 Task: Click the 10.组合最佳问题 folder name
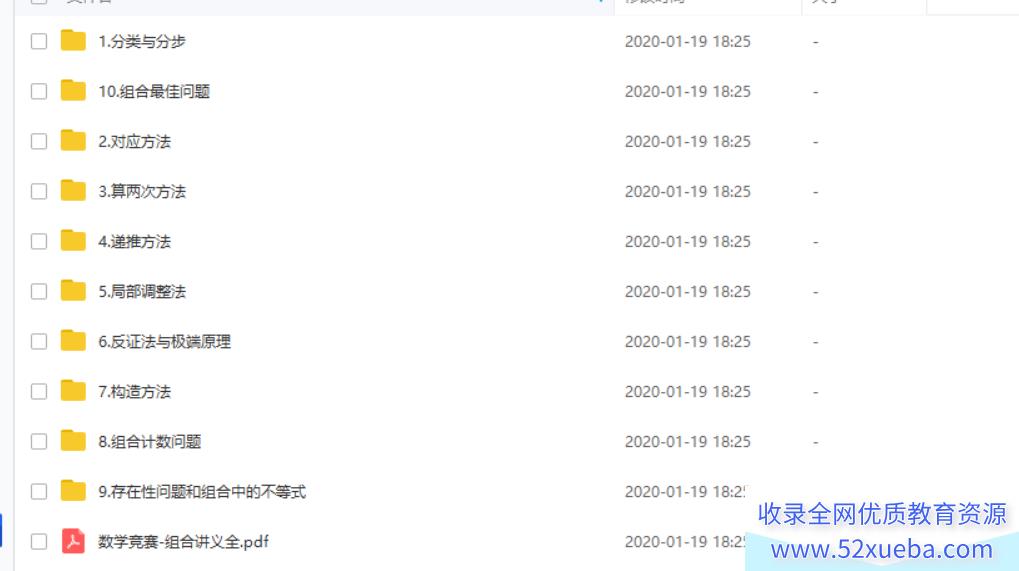click(154, 92)
